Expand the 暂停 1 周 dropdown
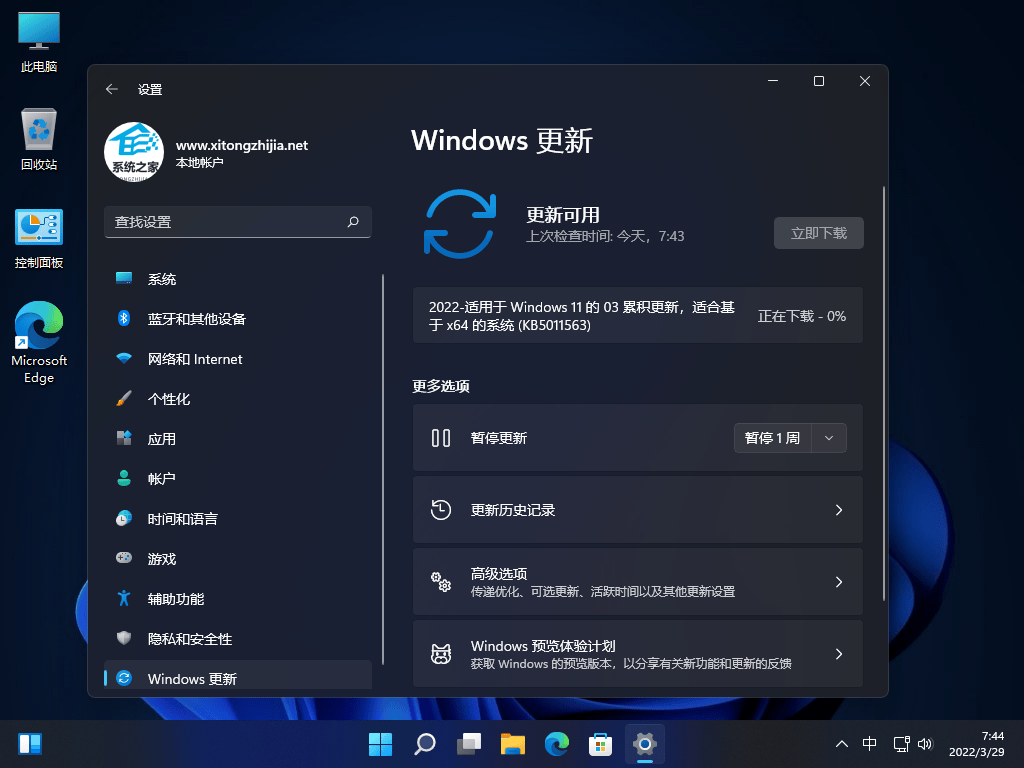Image resolution: width=1024 pixels, height=768 pixels. [x=828, y=437]
